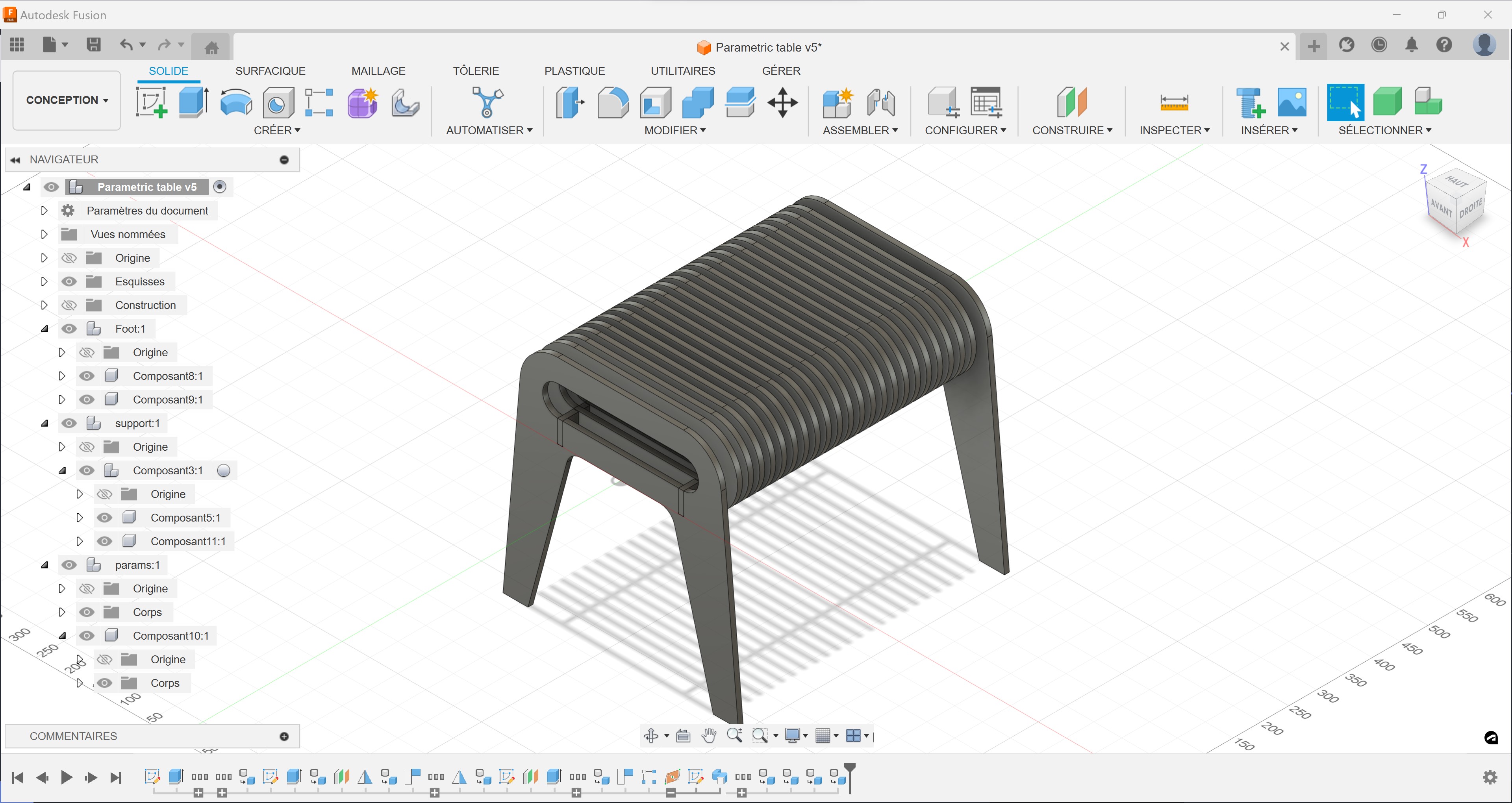Click the purple Create Form icon

(362, 102)
